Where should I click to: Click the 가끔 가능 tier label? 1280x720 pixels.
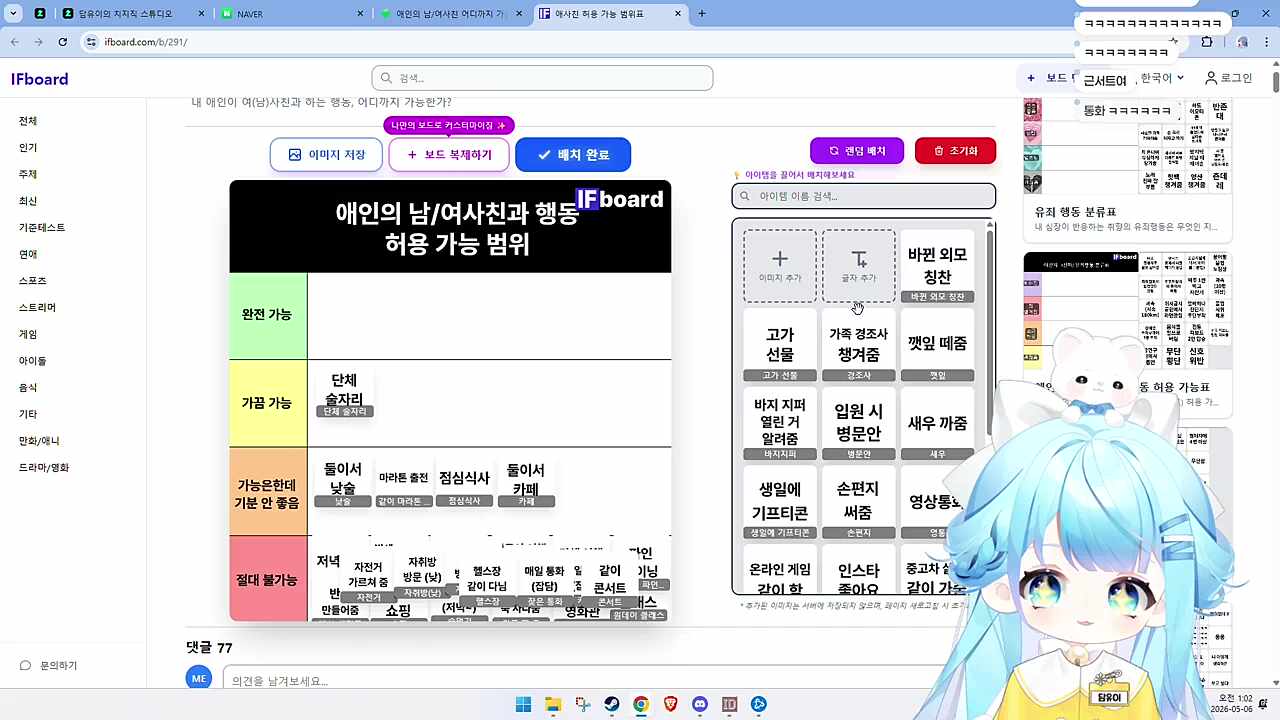[268, 403]
